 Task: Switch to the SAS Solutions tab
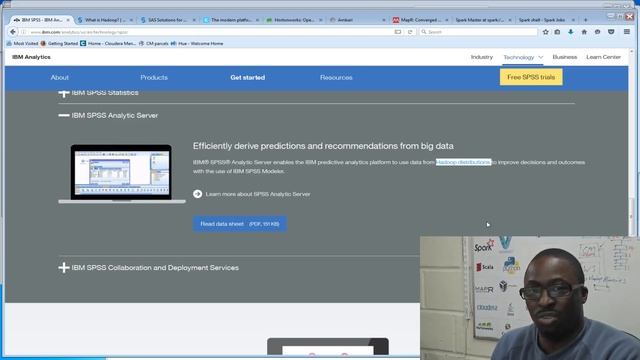coord(168,20)
